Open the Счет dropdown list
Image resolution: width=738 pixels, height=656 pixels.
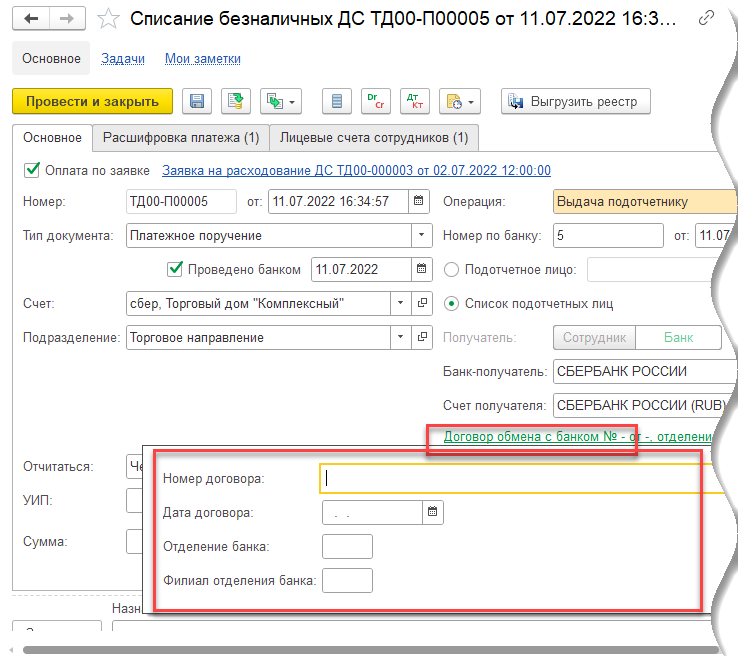click(401, 303)
